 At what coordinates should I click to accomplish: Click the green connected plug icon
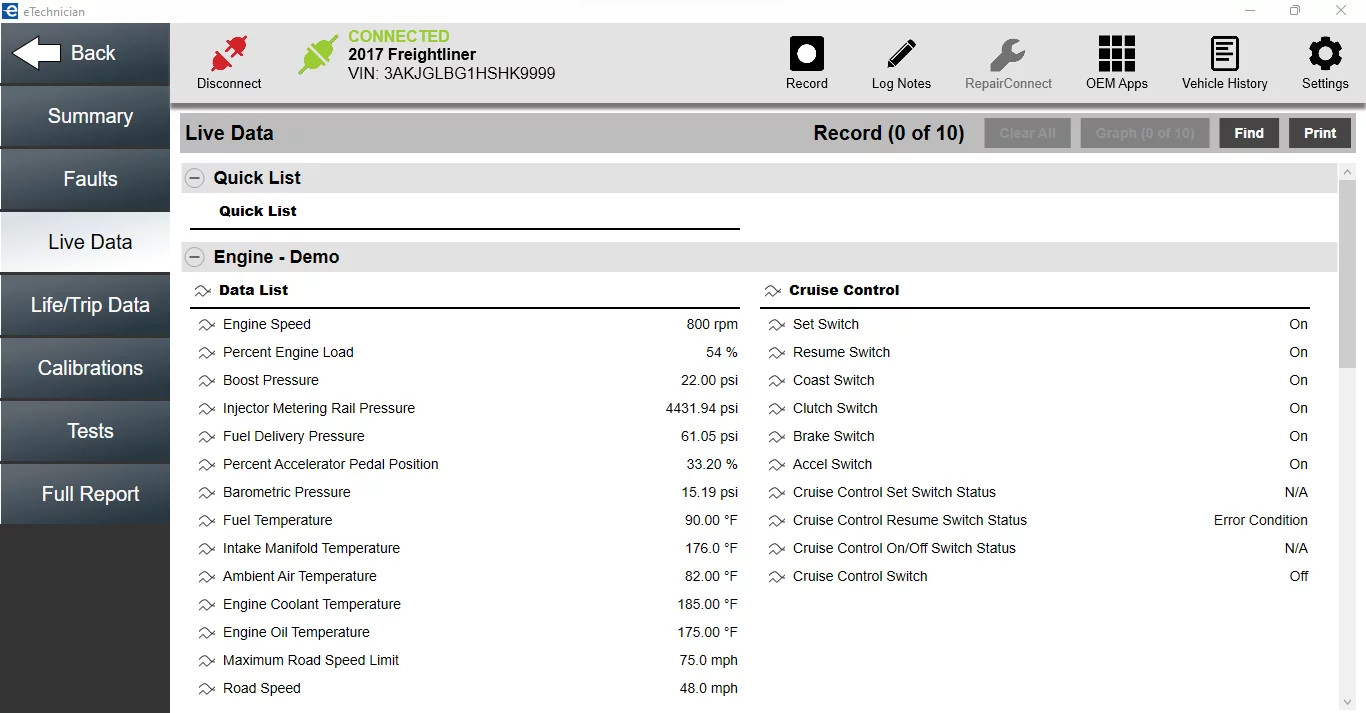318,55
